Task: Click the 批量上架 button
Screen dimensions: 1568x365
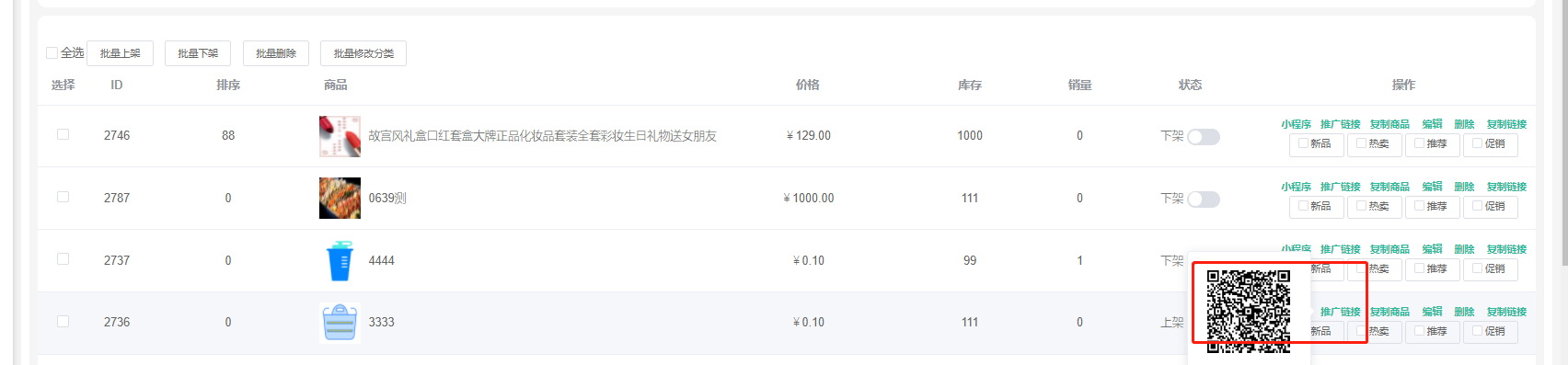Action: [x=120, y=53]
